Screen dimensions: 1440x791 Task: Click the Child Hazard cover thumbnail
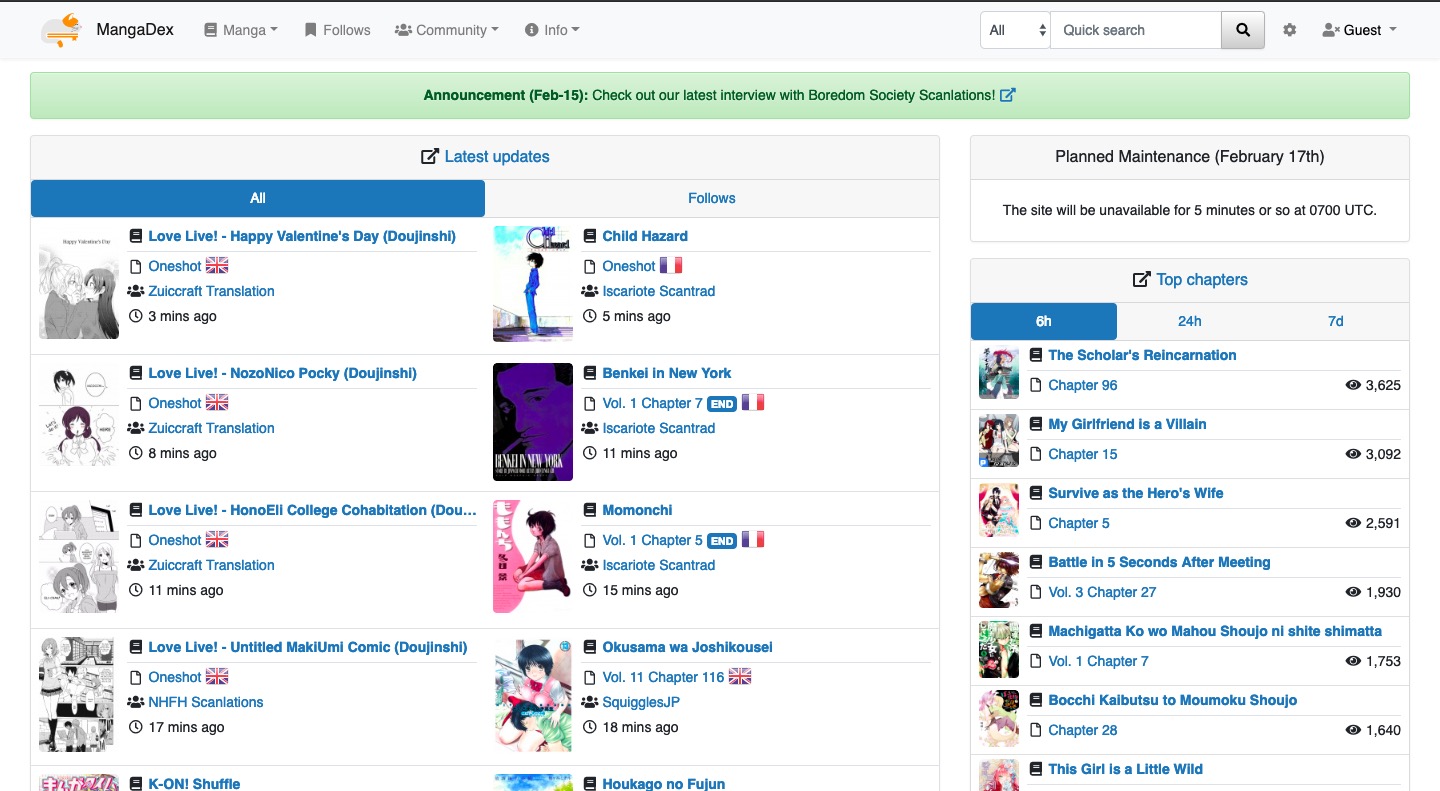click(x=533, y=284)
